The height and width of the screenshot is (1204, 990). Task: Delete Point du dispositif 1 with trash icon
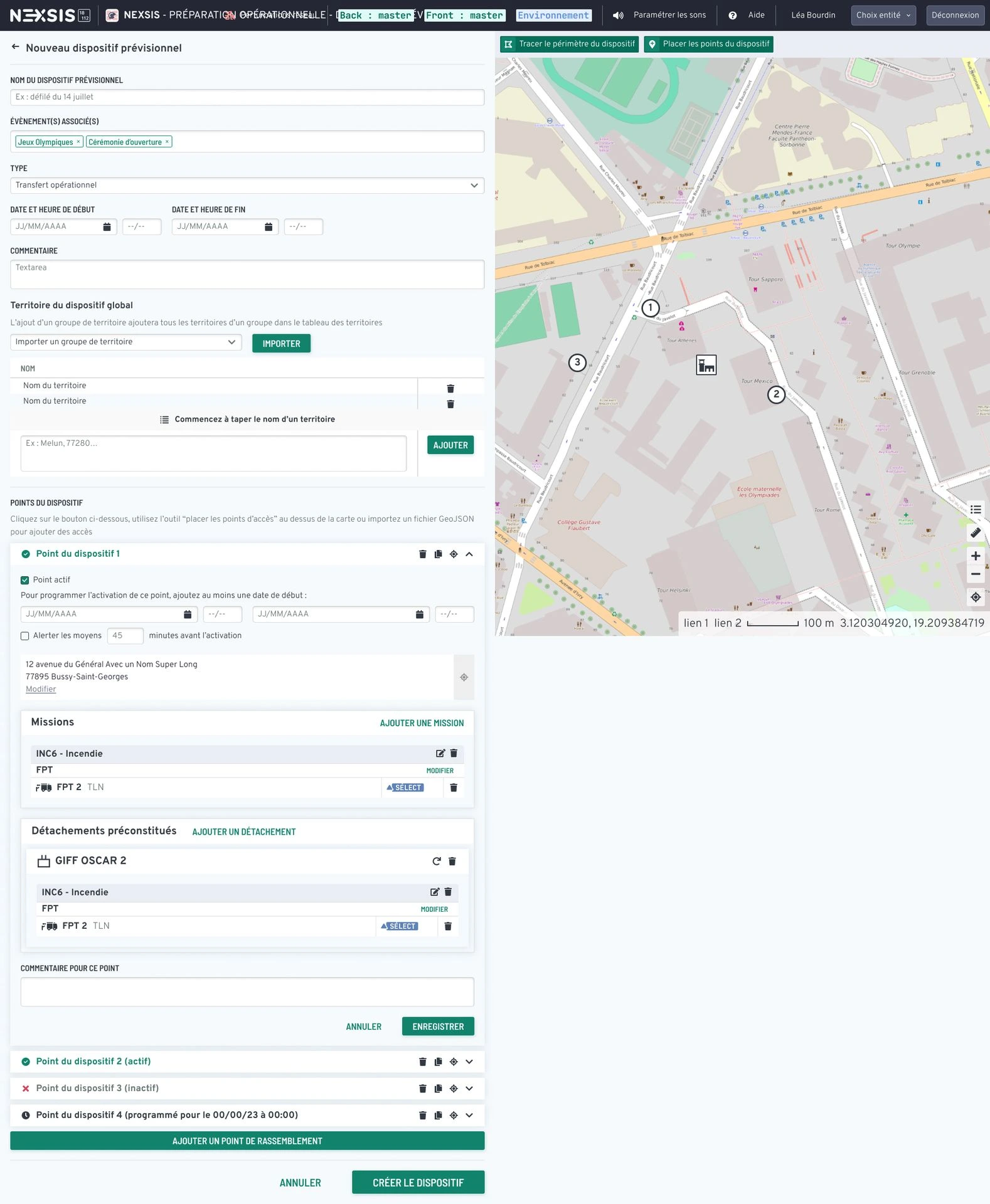tap(422, 554)
